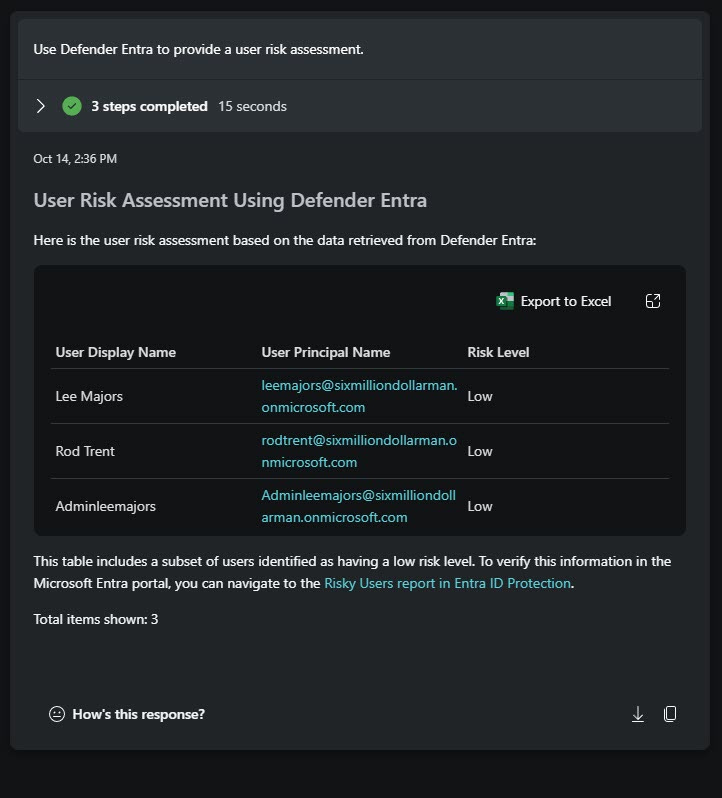Open the table in expanded view icon
This screenshot has width=722, height=798.
[x=653, y=301]
